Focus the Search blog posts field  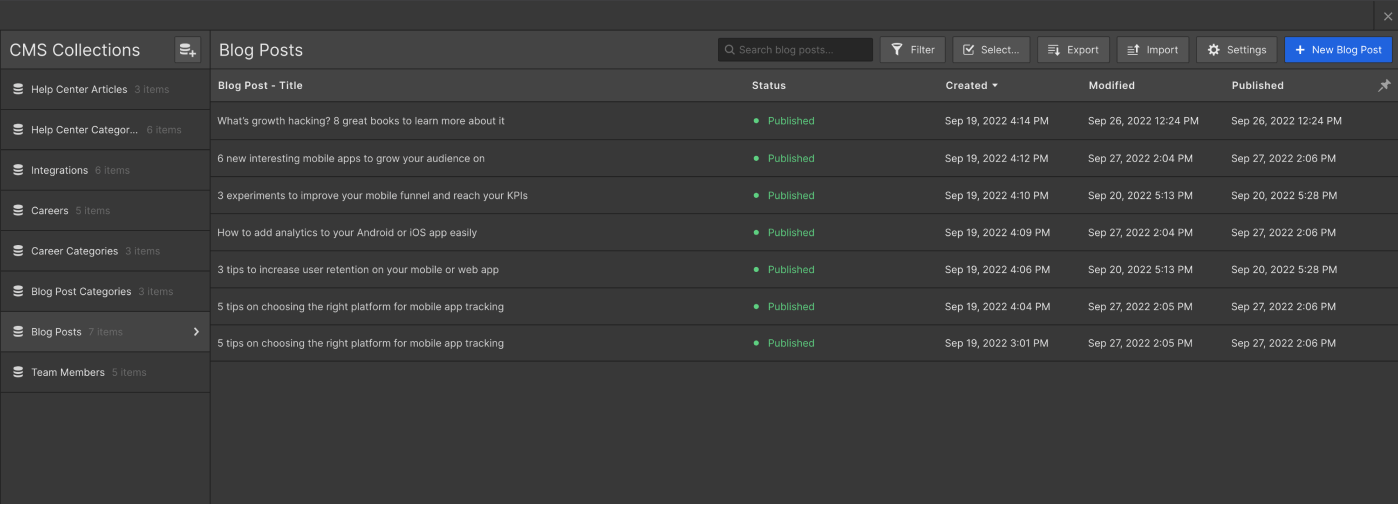(x=802, y=50)
